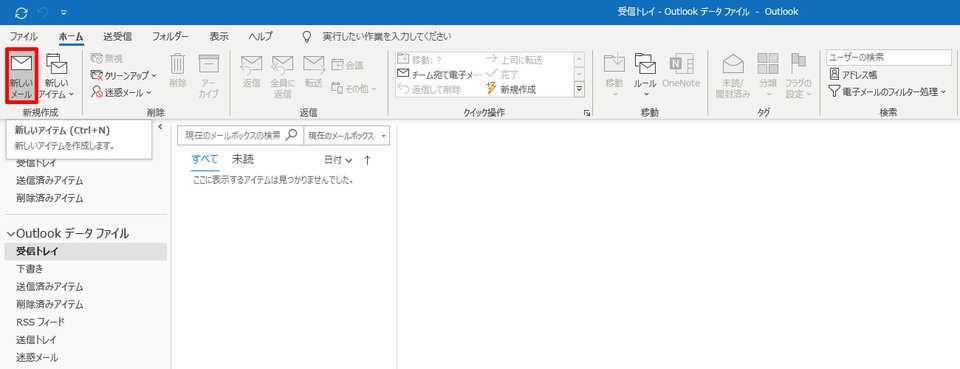Screen dimensions: 960x369
Task: Open the アドレス帳 address book
Action: pos(853,75)
